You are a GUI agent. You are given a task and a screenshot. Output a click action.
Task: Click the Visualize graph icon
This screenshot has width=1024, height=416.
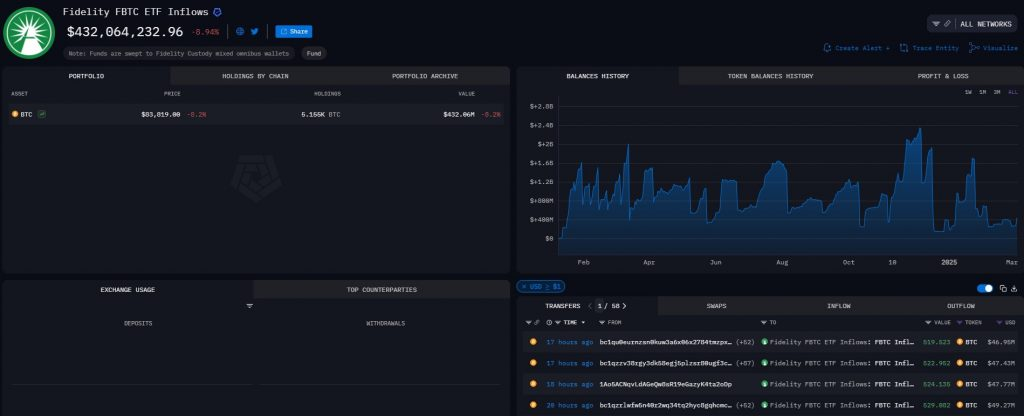tap(974, 48)
